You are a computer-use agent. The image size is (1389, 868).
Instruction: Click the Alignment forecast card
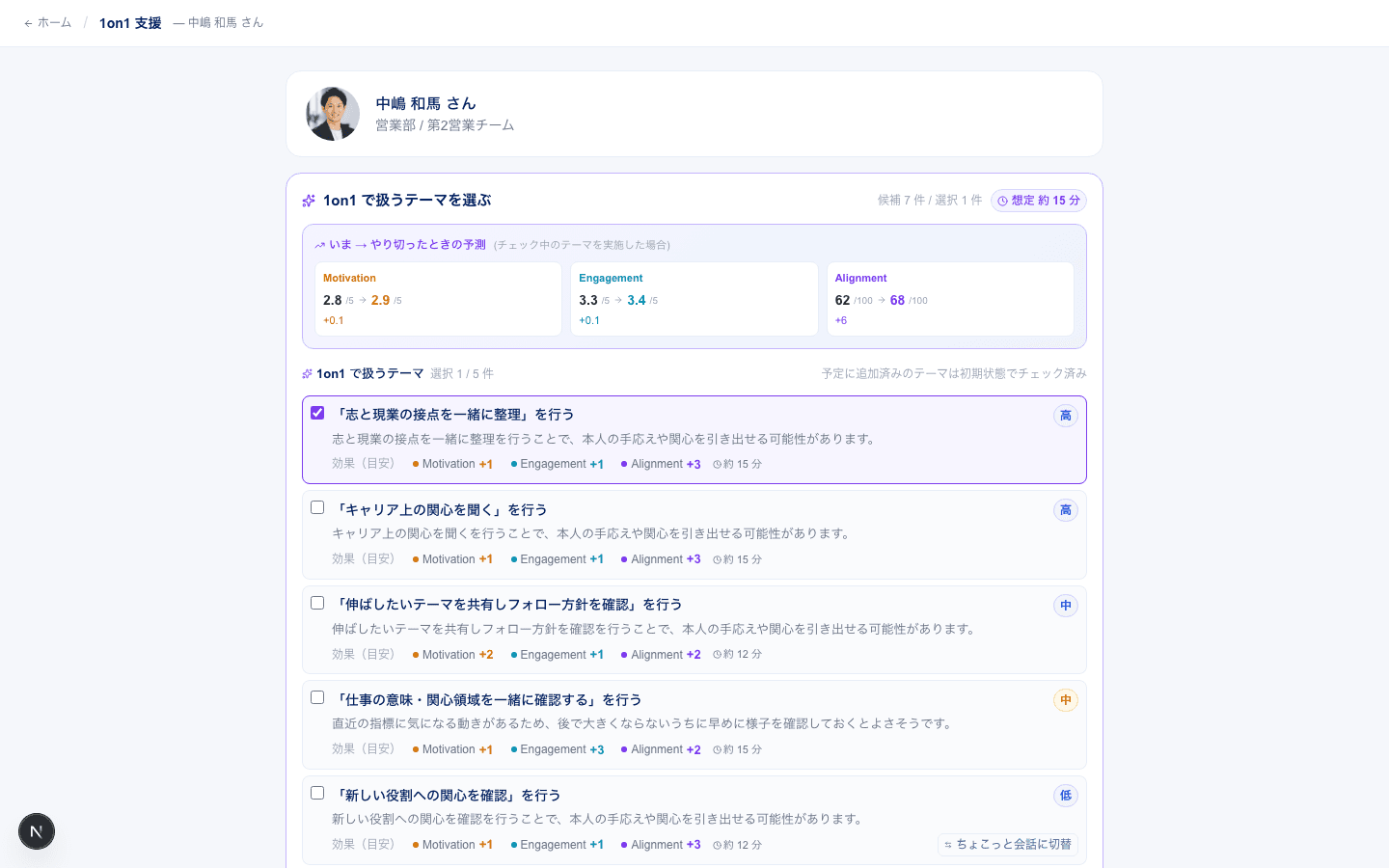[950, 299]
